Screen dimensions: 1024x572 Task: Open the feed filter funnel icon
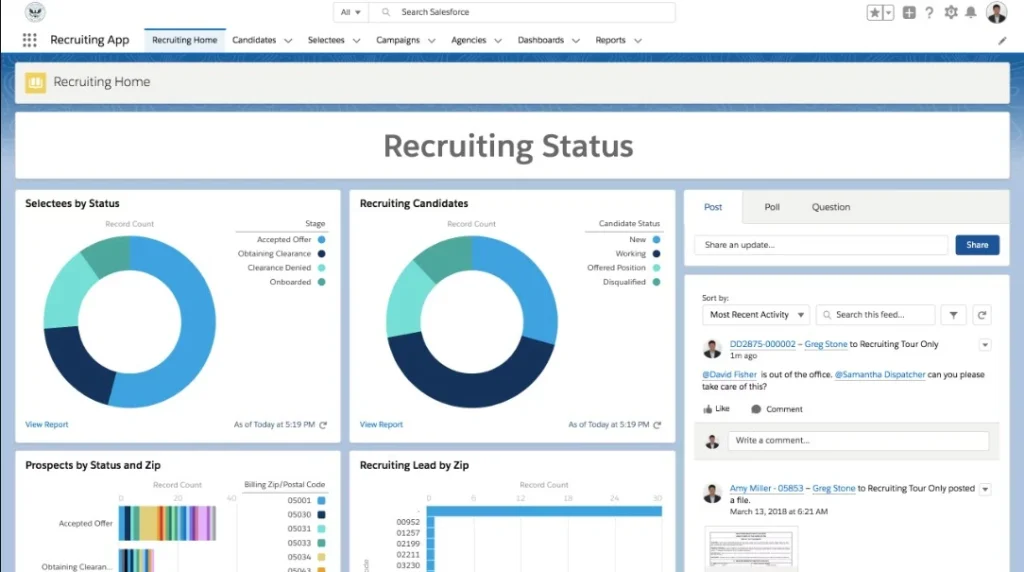[953, 315]
